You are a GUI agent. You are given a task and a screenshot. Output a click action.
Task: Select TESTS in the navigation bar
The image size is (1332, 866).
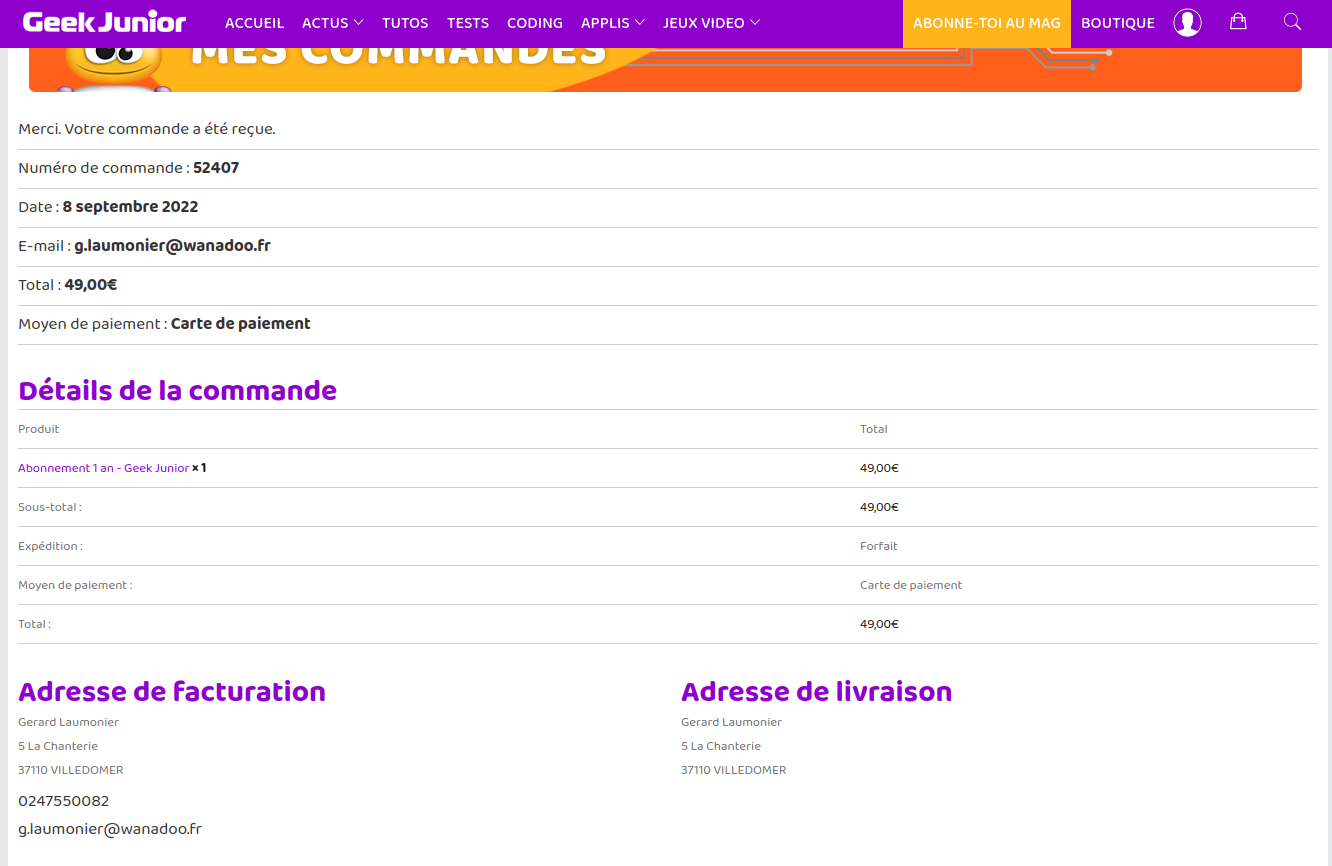click(x=468, y=23)
